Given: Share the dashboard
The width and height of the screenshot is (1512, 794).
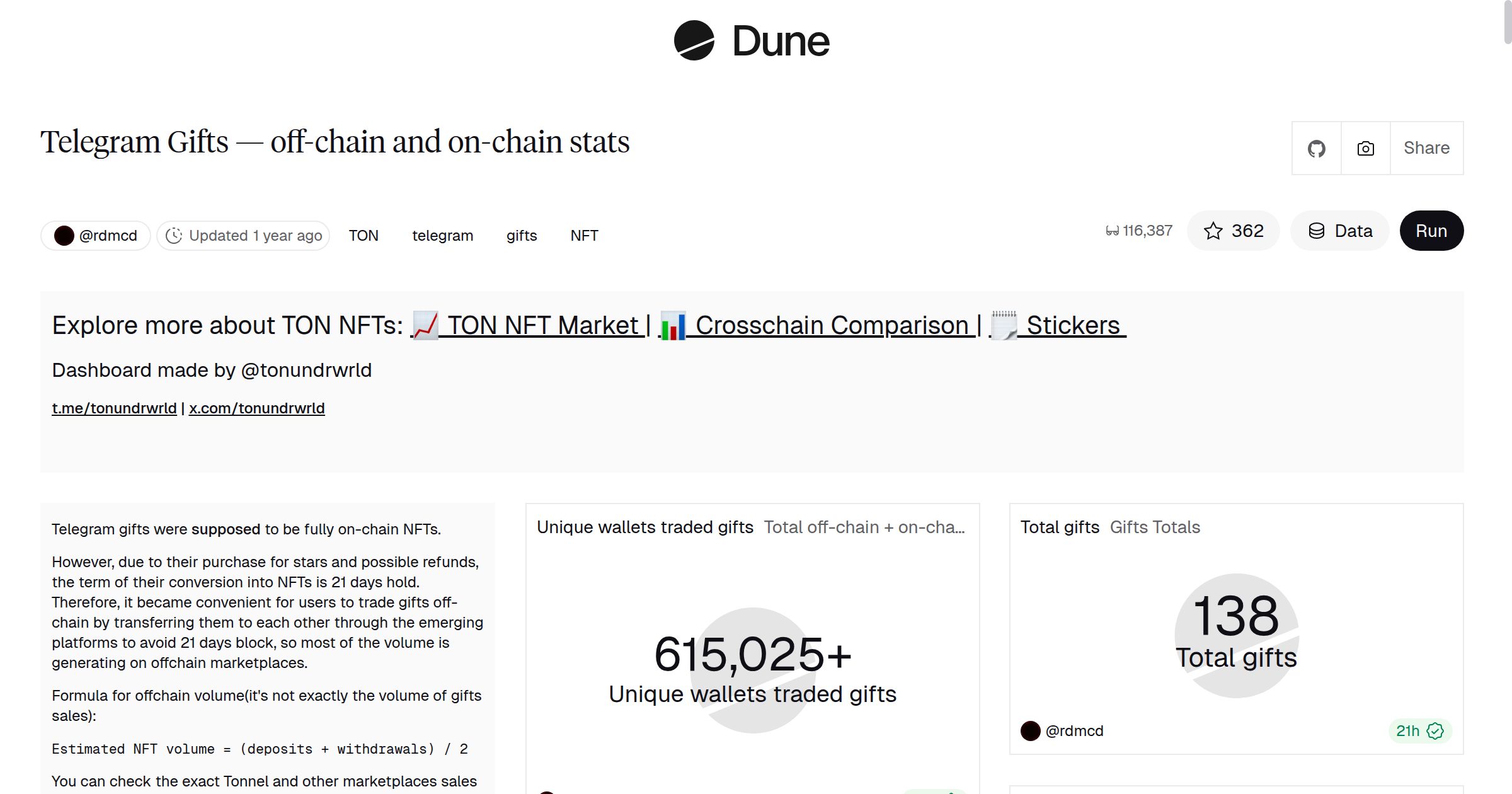Looking at the screenshot, I should (1426, 148).
